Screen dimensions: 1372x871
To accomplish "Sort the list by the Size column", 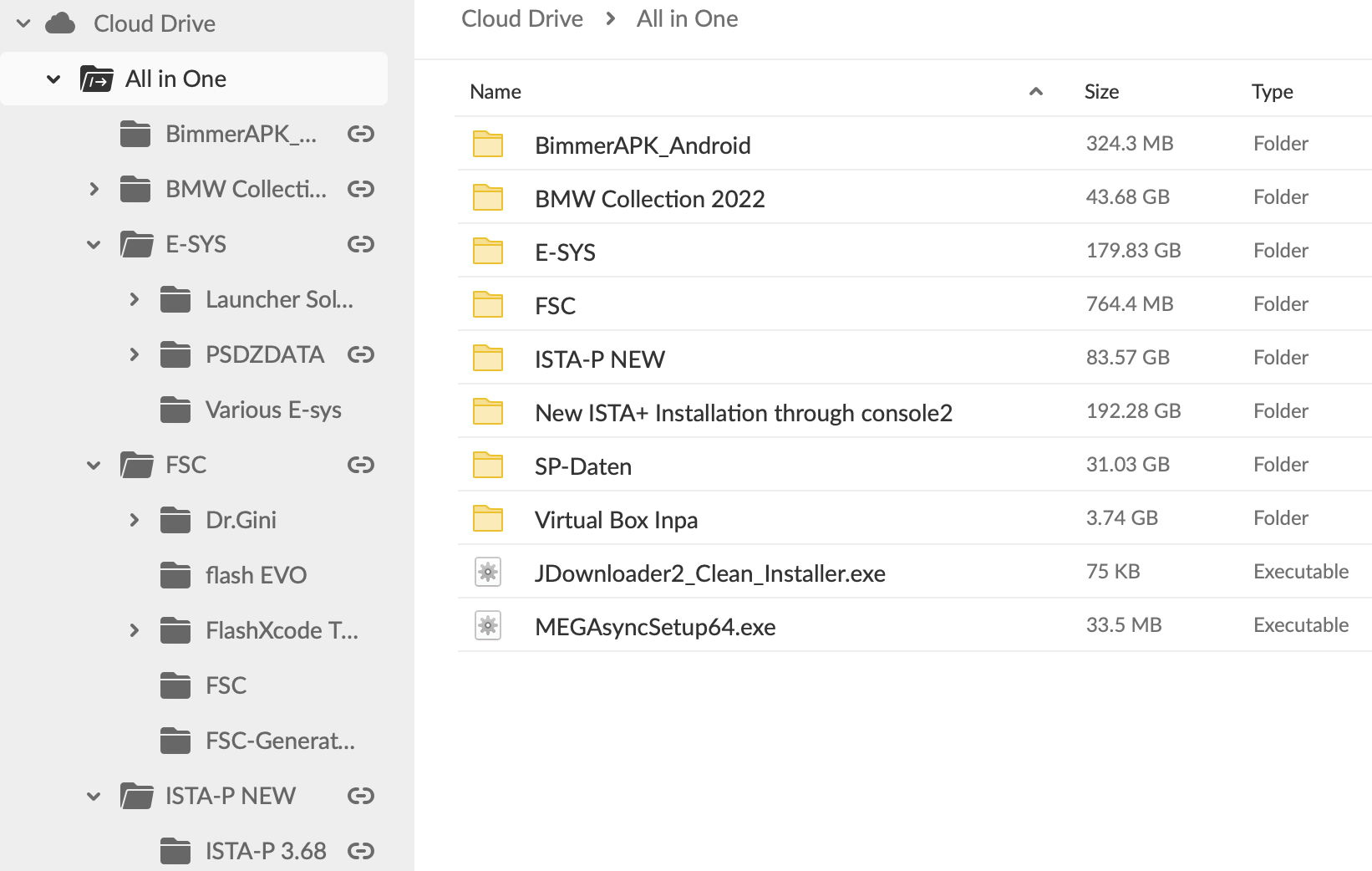I will pos(1101,92).
